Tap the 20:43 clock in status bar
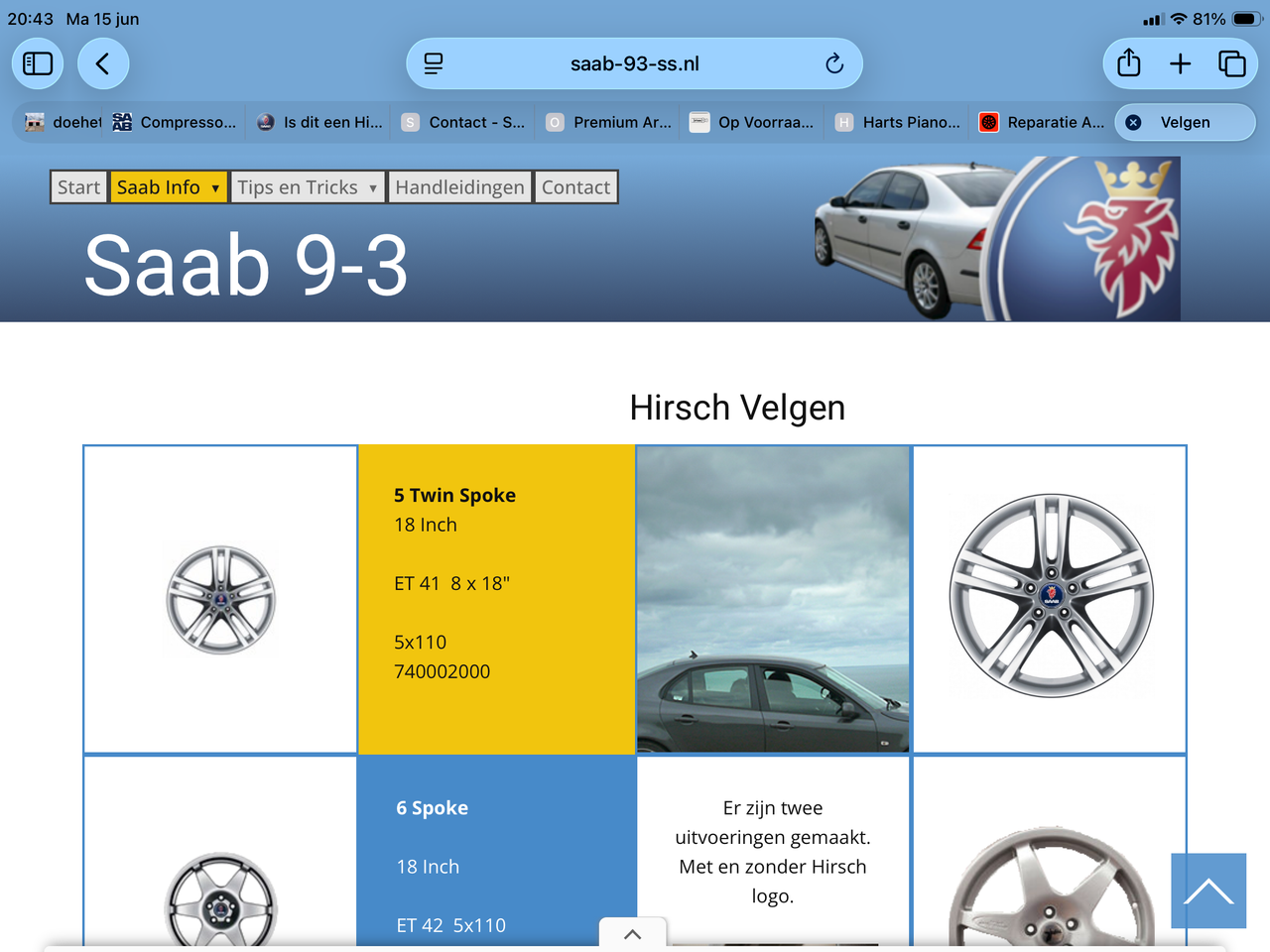The height and width of the screenshot is (952, 1270). pos(31,19)
